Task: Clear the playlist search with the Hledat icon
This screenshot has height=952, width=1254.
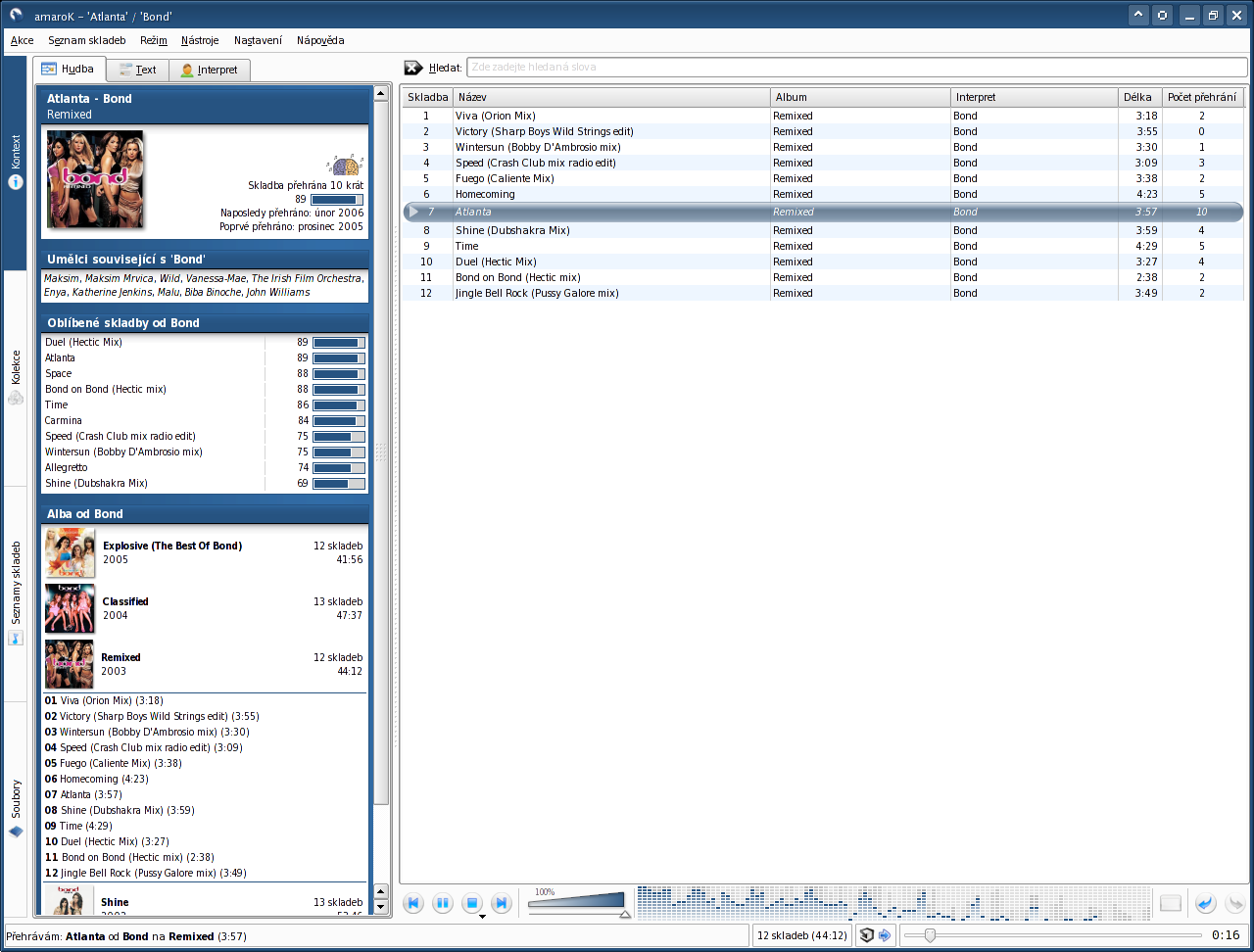Action: [x=413, y=68]
